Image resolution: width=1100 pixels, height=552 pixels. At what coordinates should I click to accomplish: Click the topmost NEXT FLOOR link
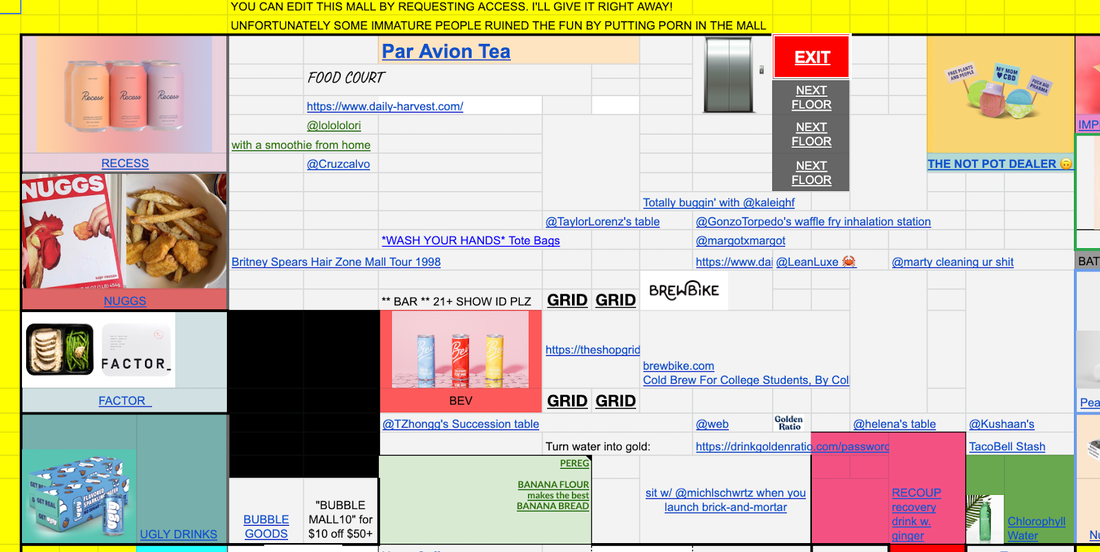[x=811, y=97]
